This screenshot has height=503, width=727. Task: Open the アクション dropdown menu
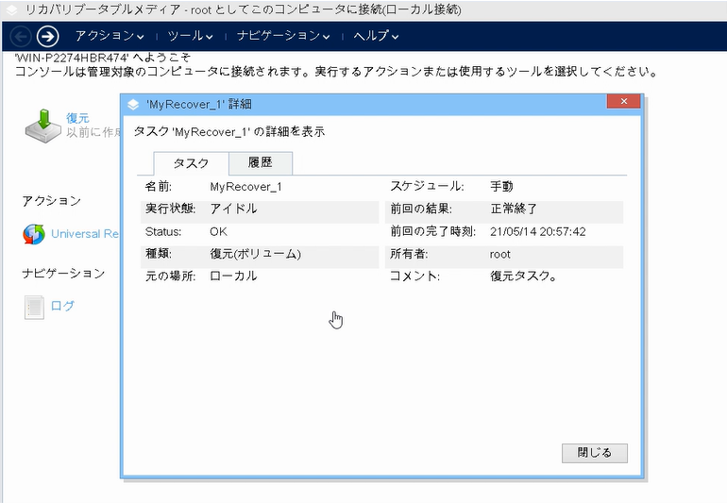[x=110, y=36]
